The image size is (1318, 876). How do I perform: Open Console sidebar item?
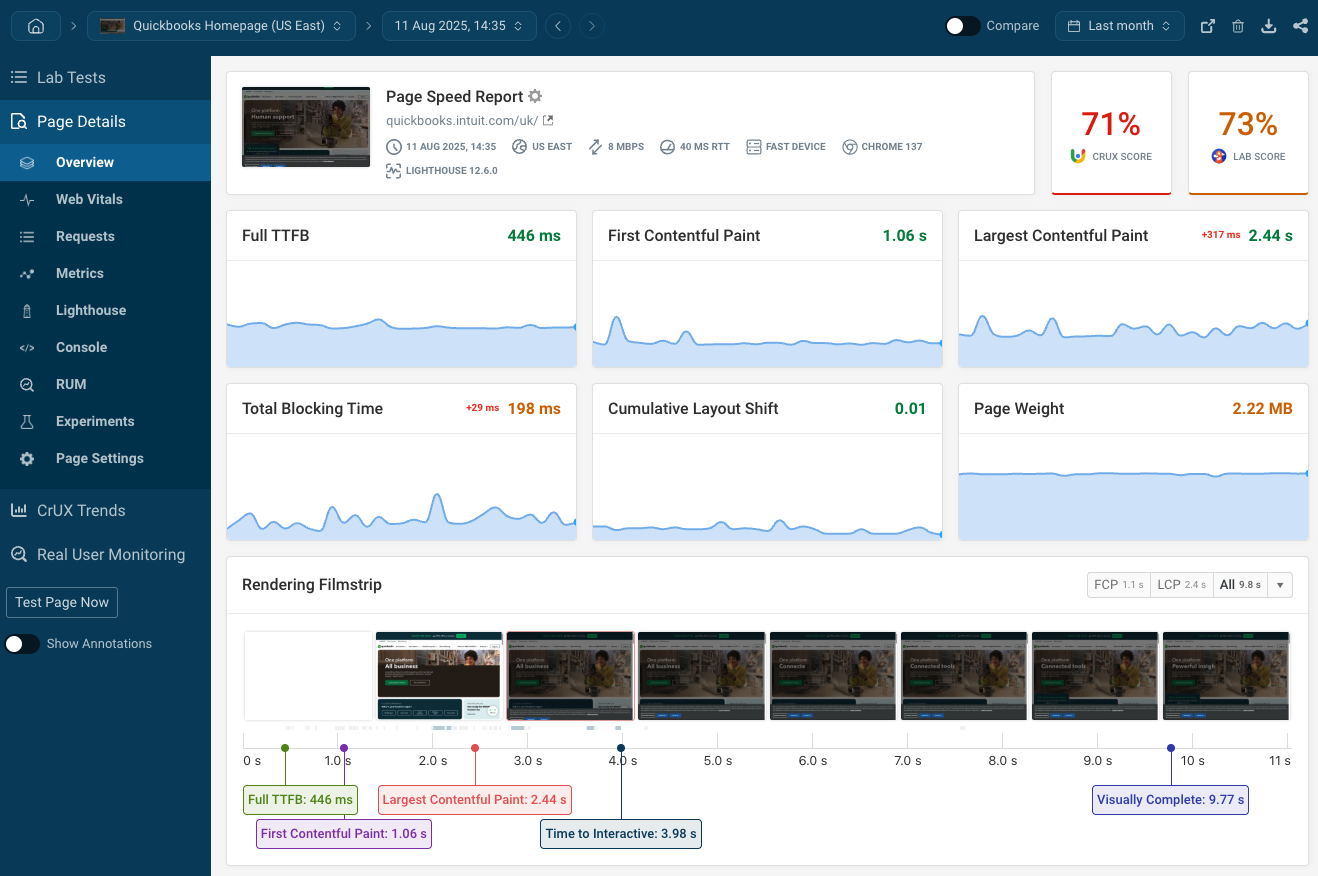pos(105,347)
